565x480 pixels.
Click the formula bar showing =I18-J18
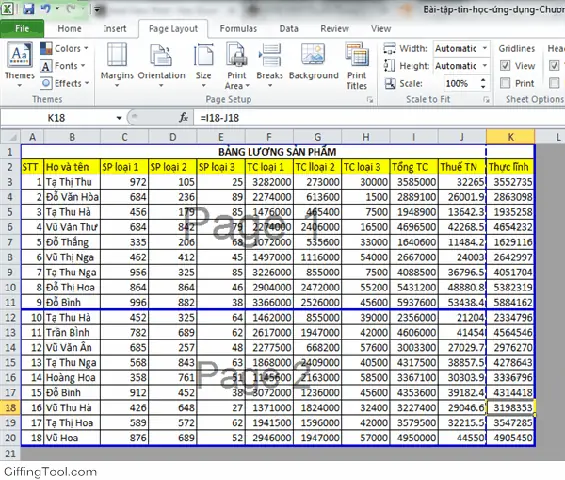click(378, 118)
